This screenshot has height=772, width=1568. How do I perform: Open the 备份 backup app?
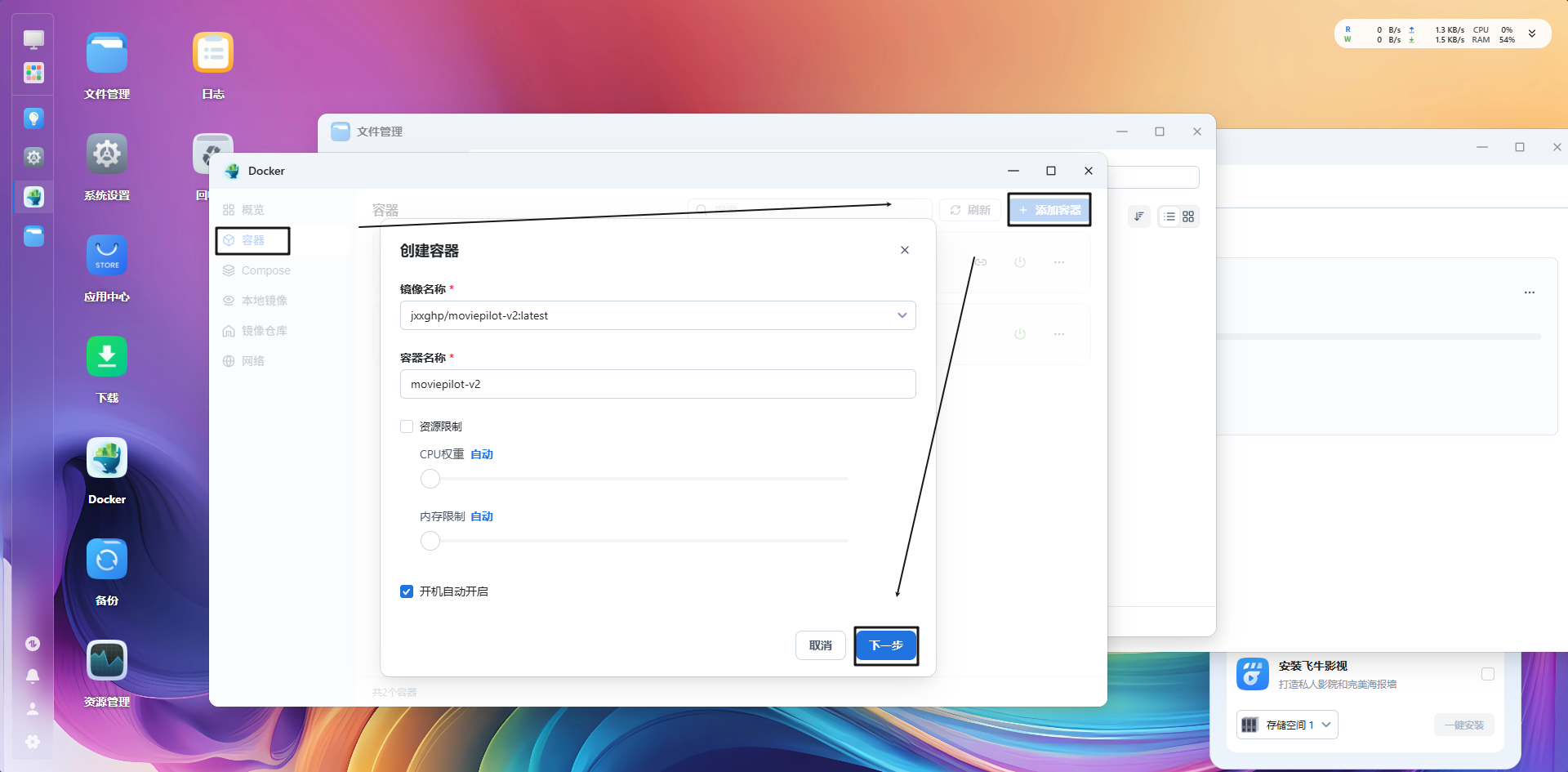coord(107,560)
